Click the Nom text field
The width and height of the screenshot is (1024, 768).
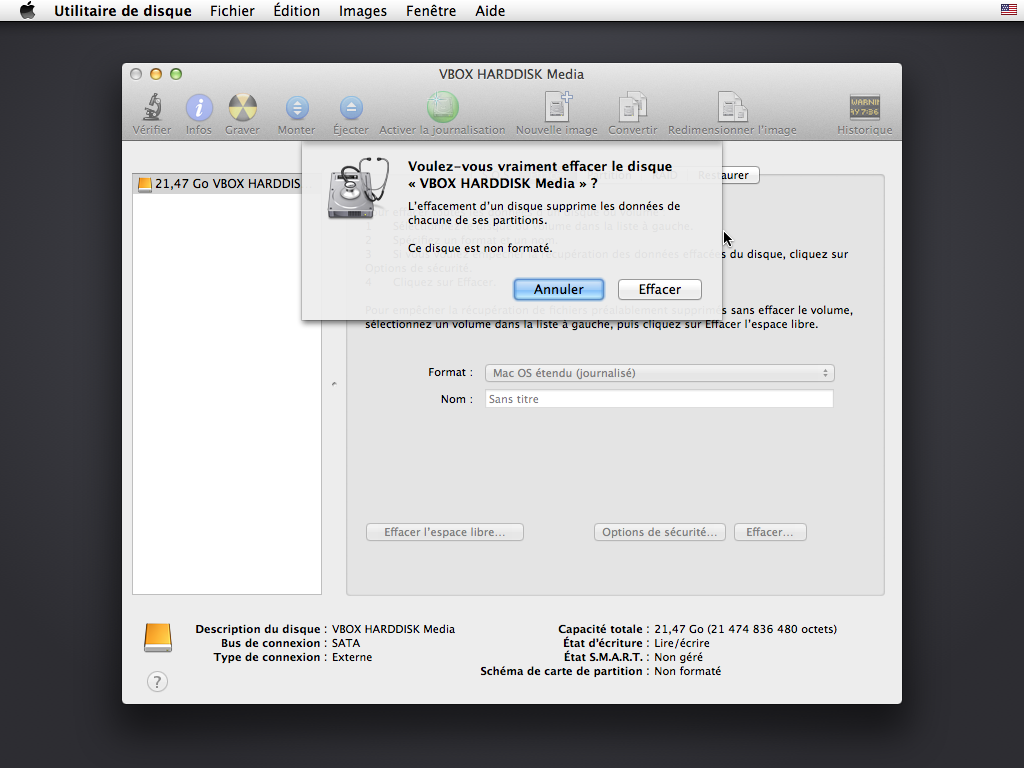point(659,399)
